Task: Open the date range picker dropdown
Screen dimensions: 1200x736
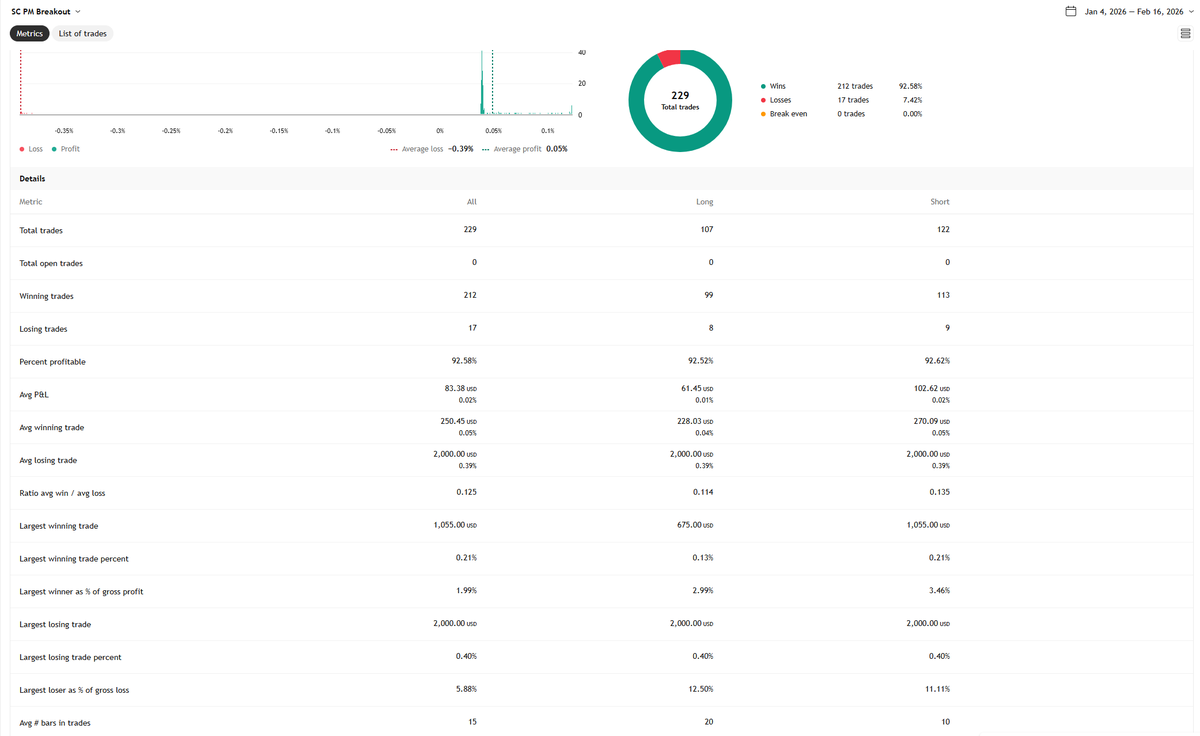Action: coord(1137,12)
